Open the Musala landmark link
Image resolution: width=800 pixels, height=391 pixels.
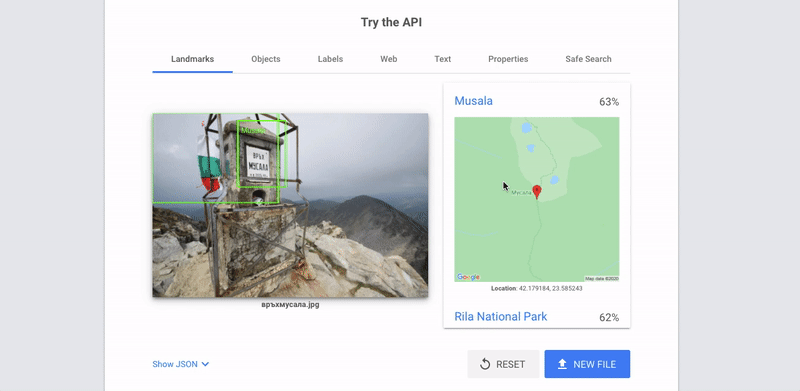click(x=473, y=101)
